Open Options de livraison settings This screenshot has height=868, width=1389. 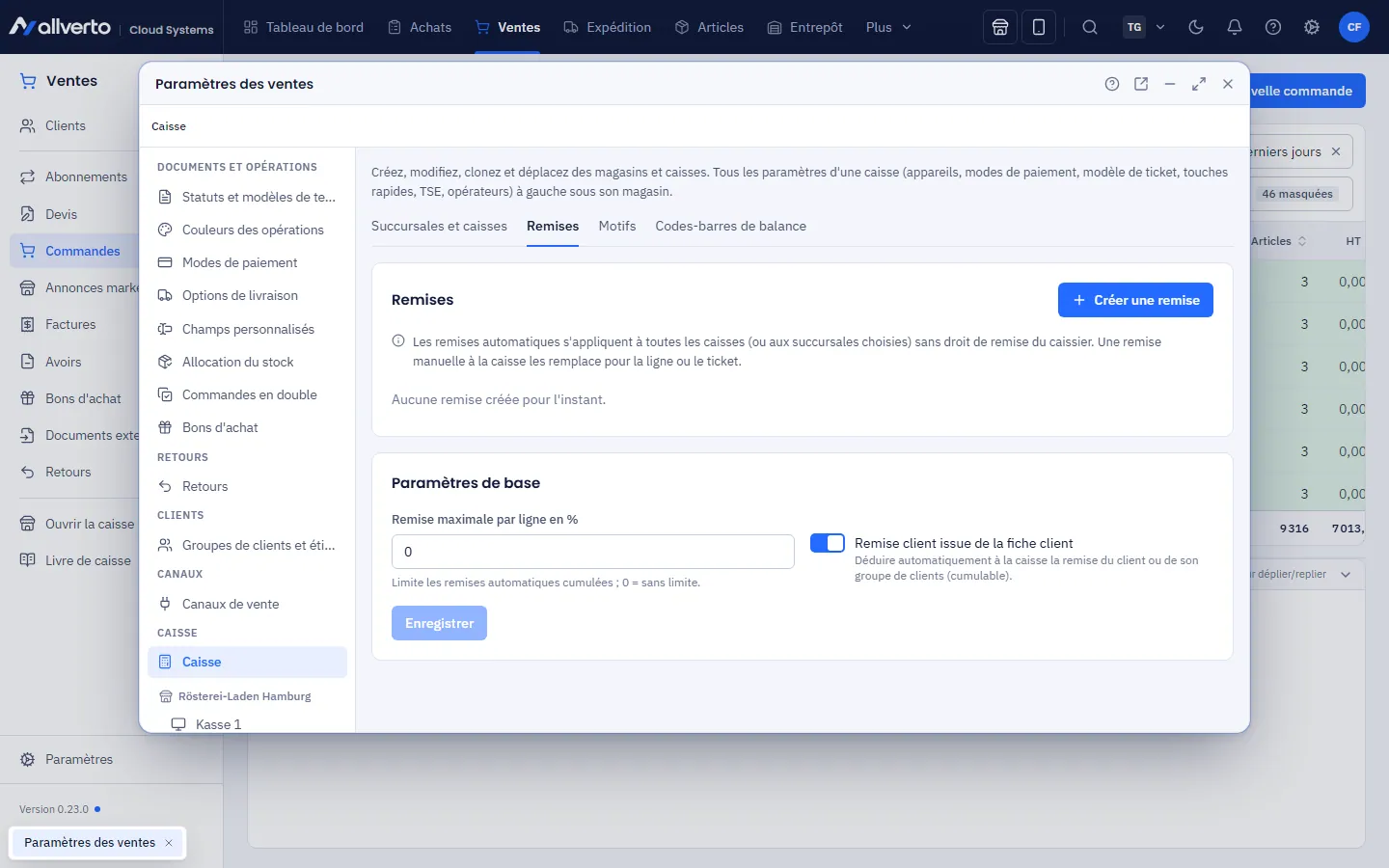coord(247,295)
